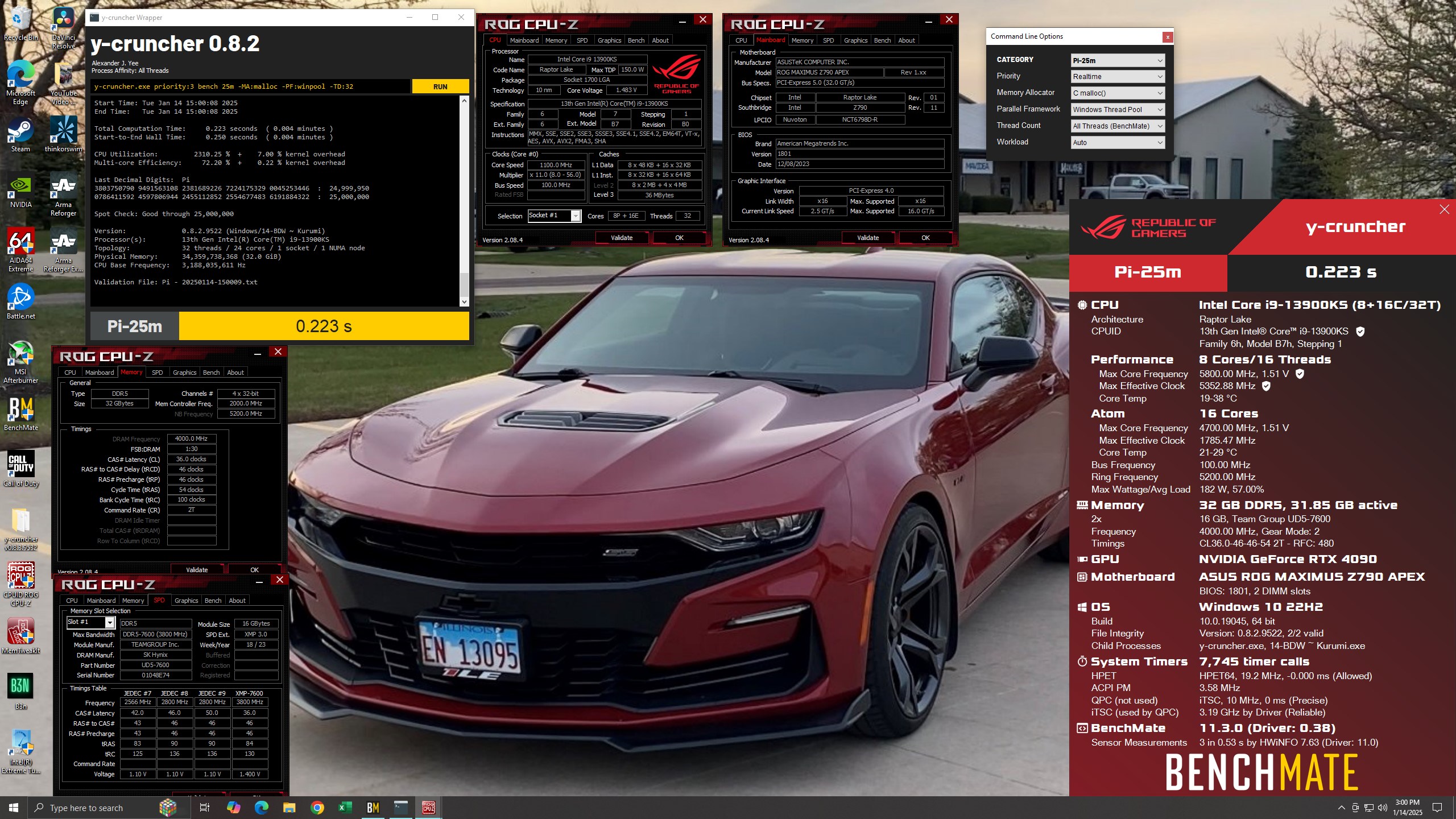Open Task View in the taskbar

tap(205, 808)
